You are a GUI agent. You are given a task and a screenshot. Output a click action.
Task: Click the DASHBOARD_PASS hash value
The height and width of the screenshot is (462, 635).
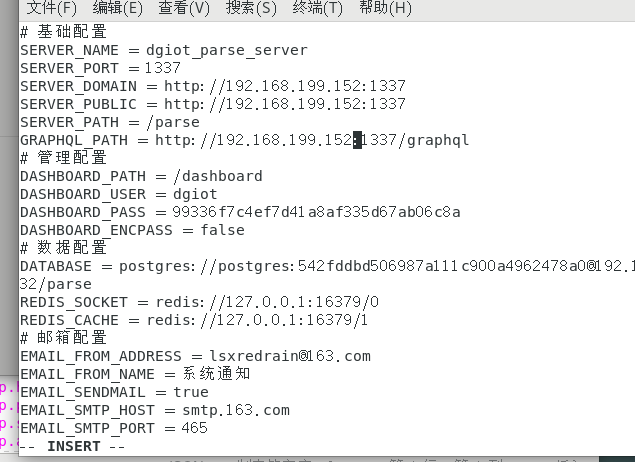(316, 212)
